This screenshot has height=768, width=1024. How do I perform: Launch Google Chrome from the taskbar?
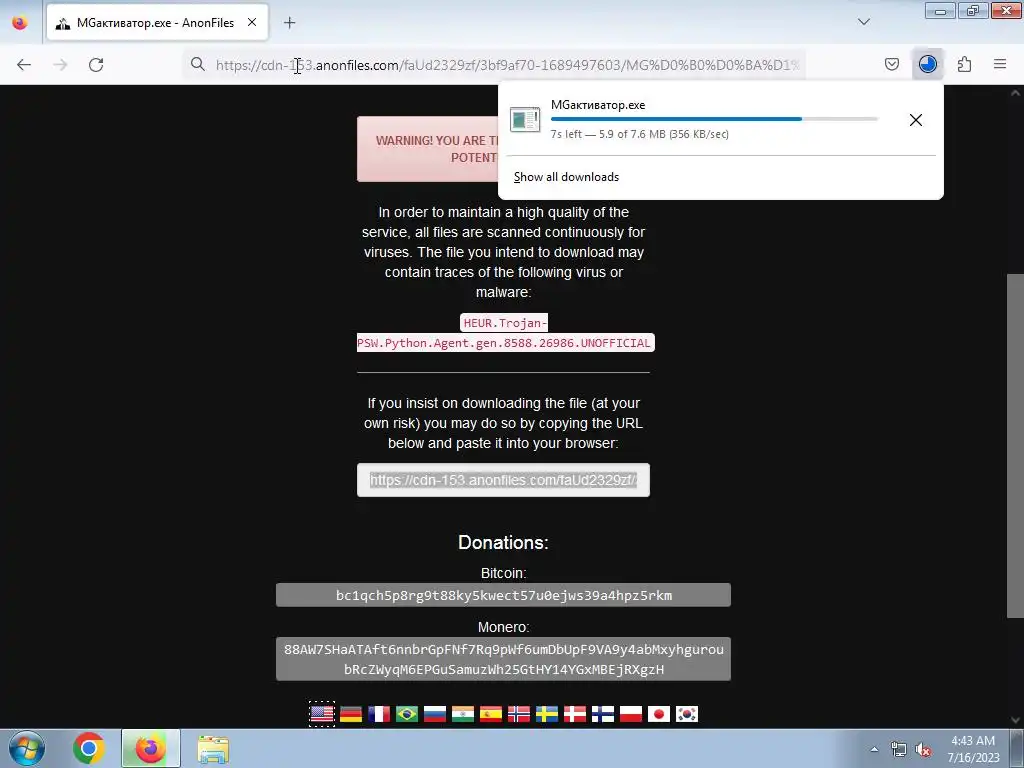point(89,748)
